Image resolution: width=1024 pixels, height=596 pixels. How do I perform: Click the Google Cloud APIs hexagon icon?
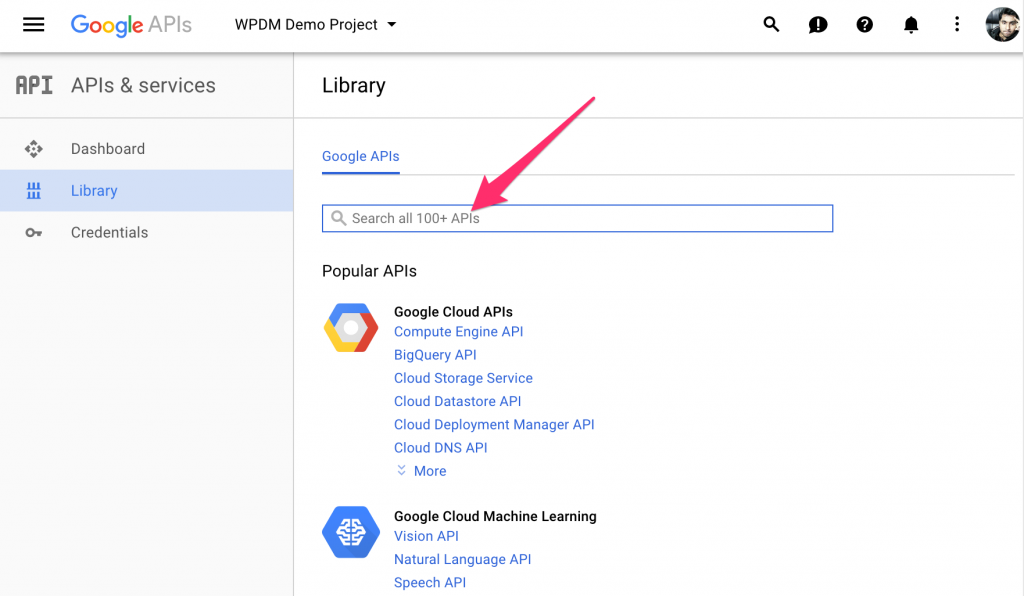350,327
